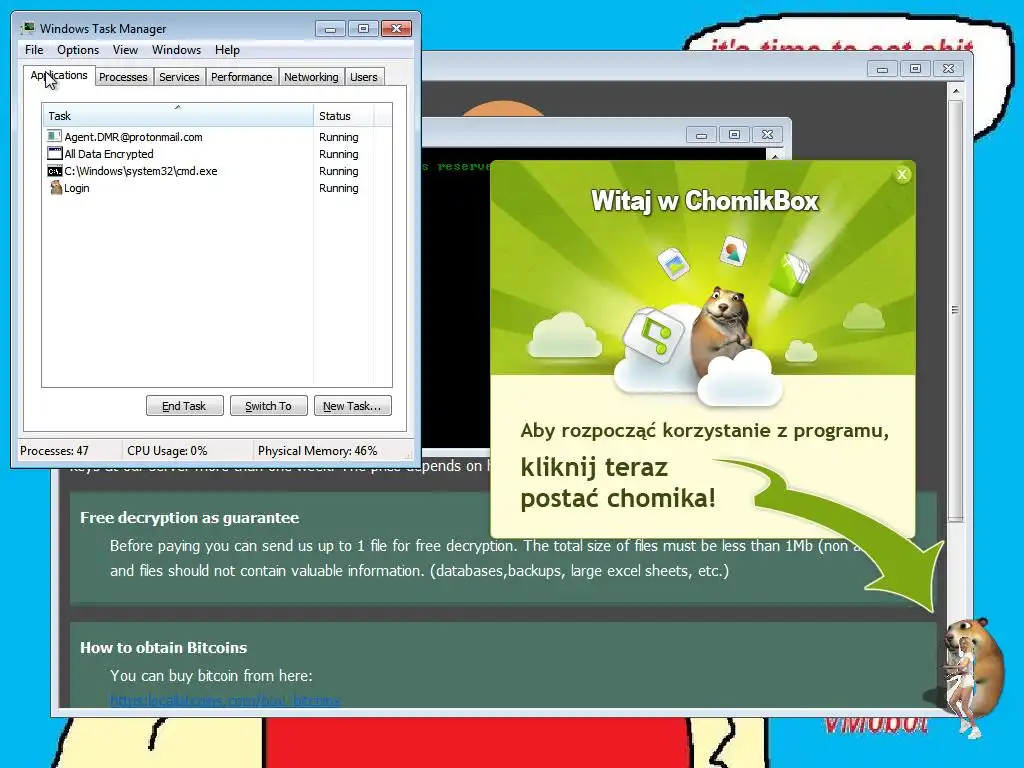This screenshot has height=768, width=1024.
Task: Switch to the Users tab
Action: (x=363, y=77)
